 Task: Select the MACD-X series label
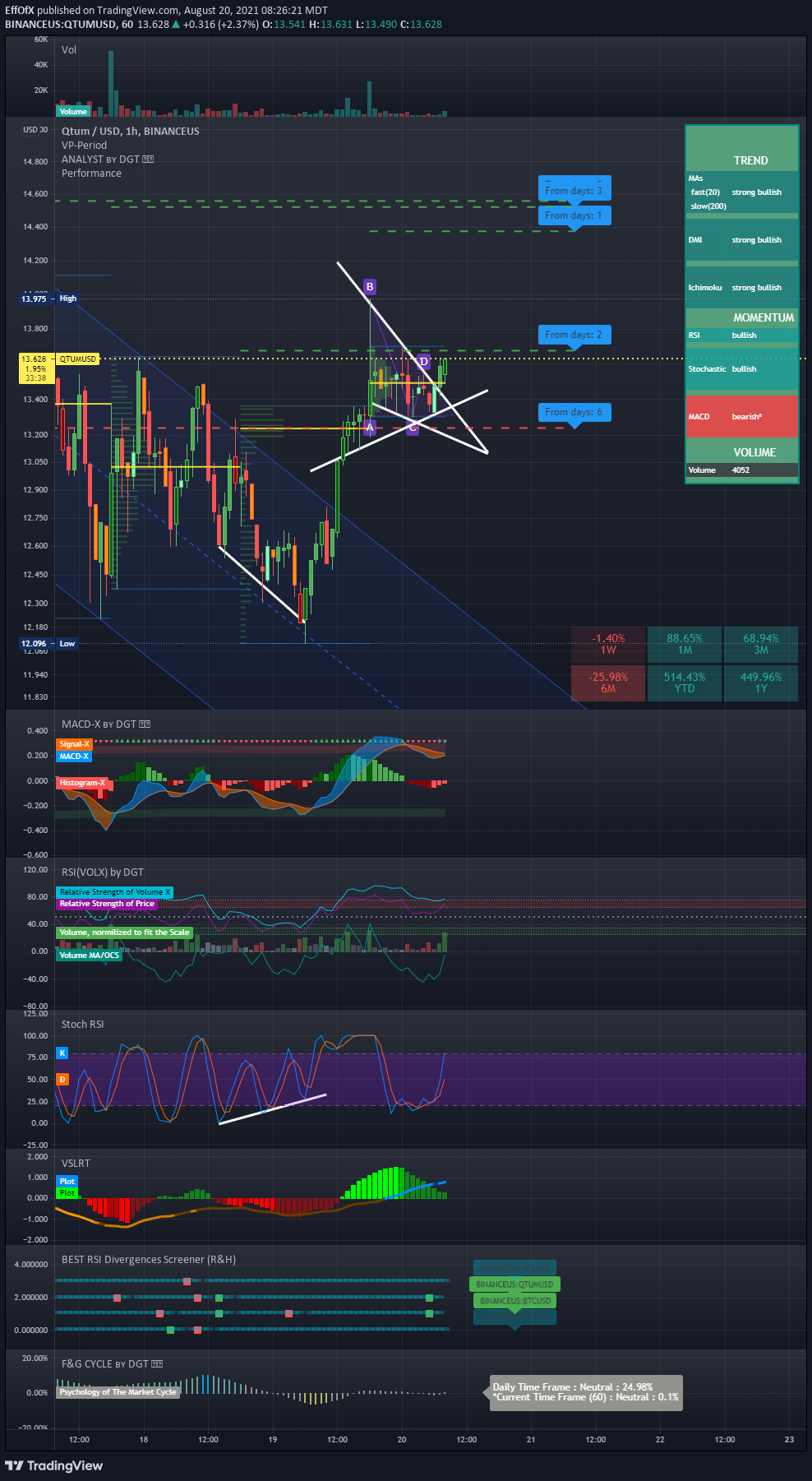(x=74, y=757)
